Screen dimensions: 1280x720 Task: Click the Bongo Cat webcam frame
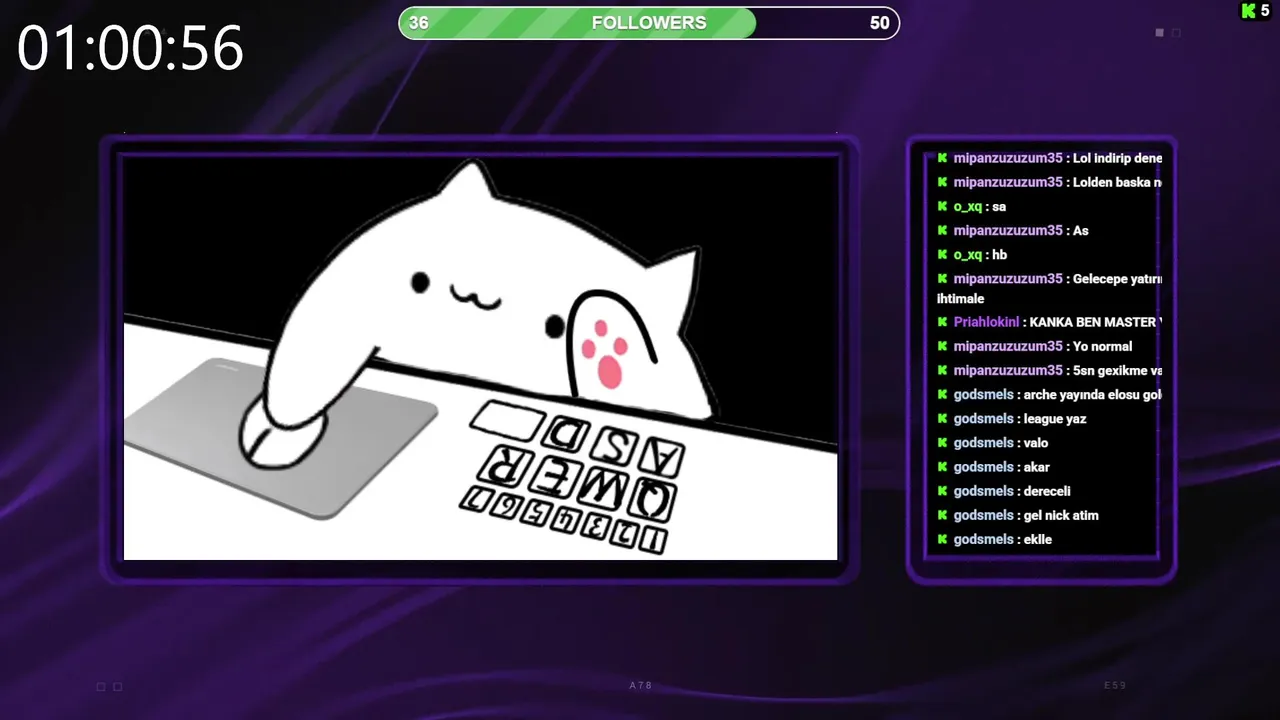point(480,357)
